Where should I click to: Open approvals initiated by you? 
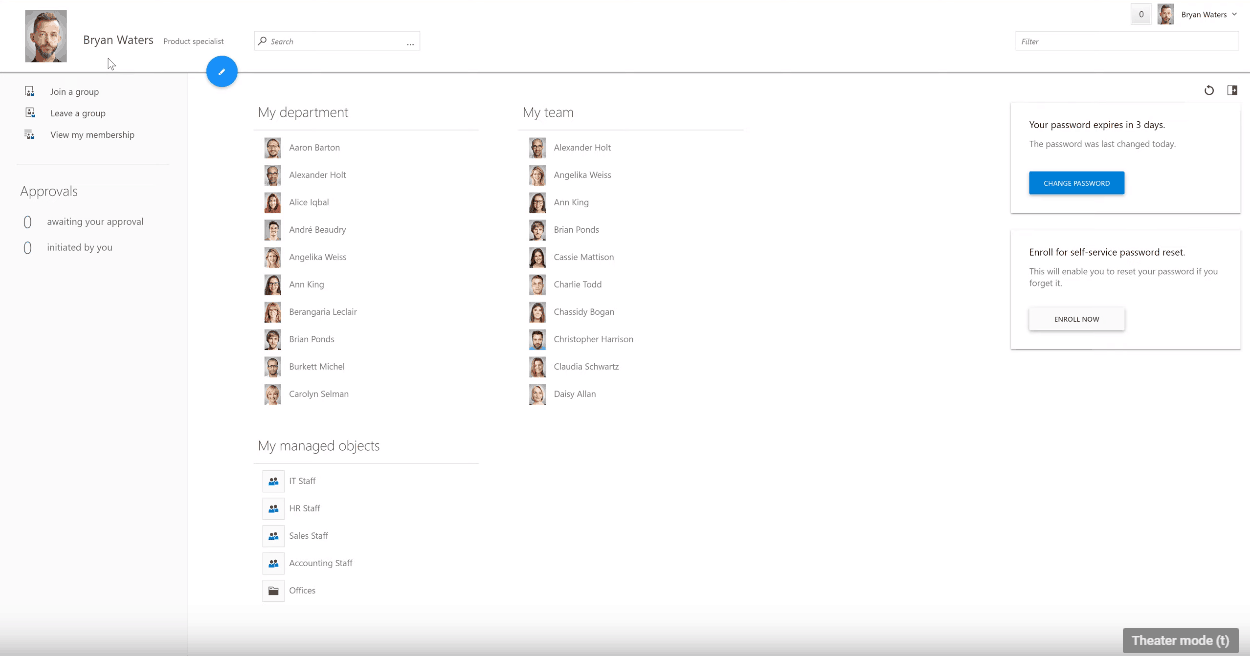79,248
